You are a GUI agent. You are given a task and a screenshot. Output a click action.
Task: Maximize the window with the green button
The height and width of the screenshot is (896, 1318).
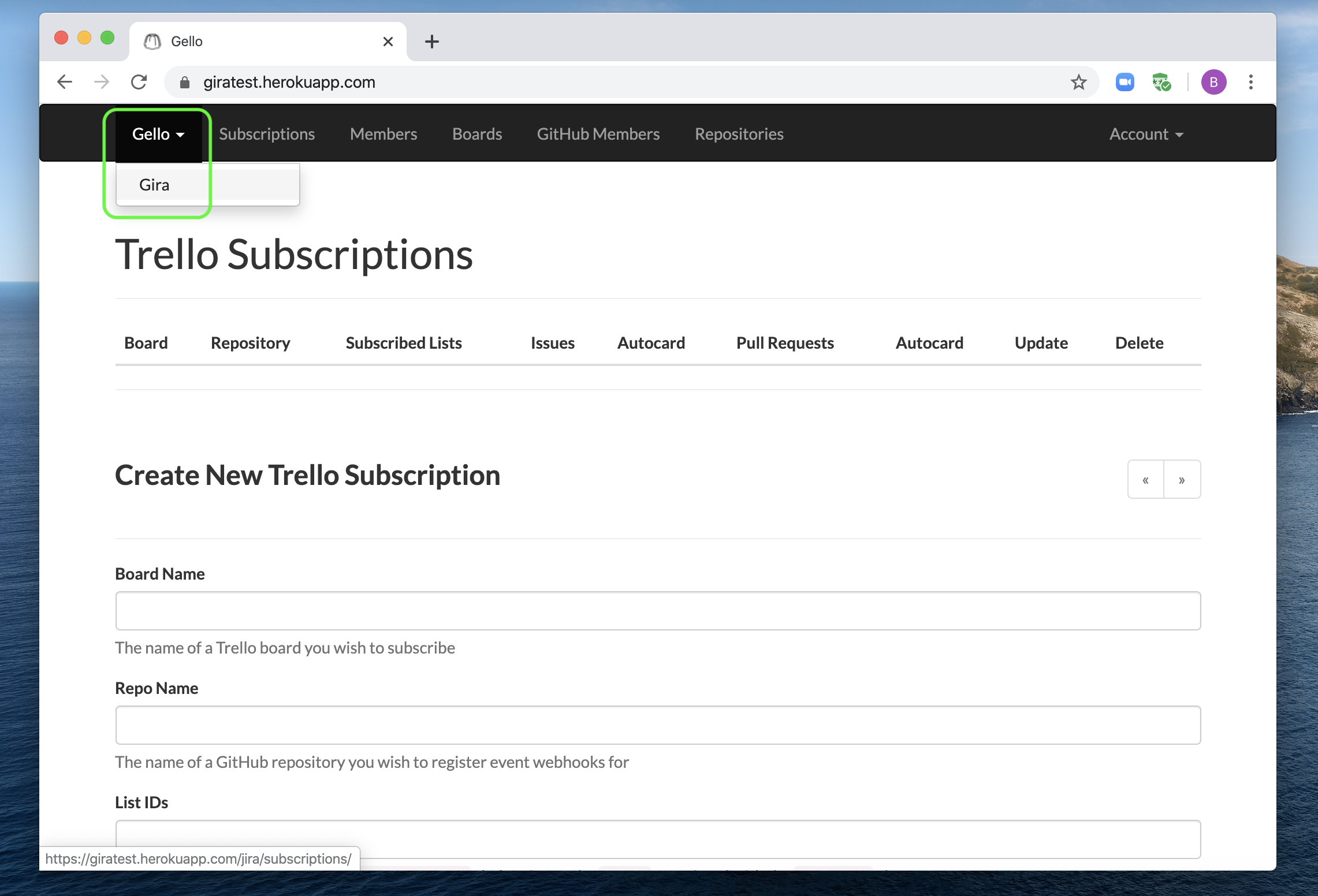pos(107,38)
